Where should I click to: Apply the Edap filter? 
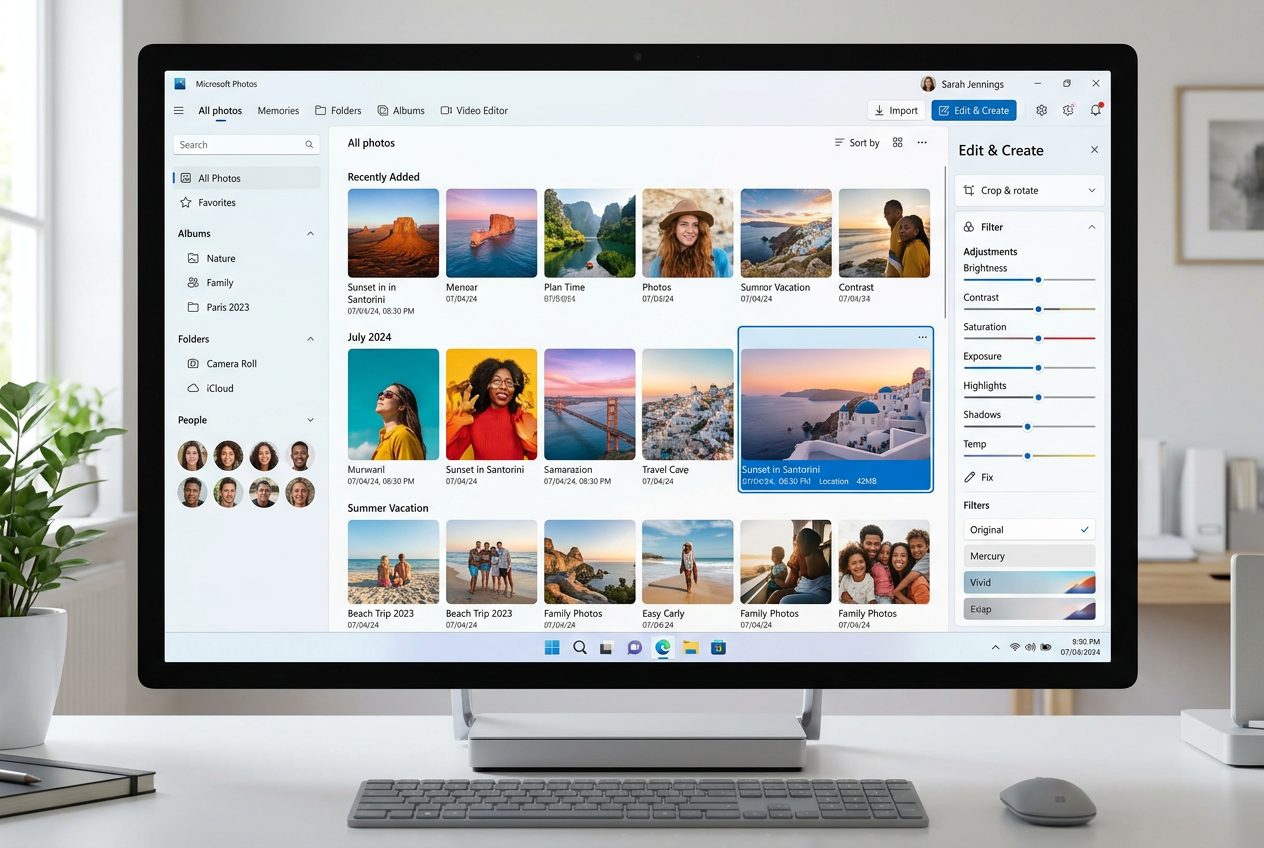[1029, 609]
